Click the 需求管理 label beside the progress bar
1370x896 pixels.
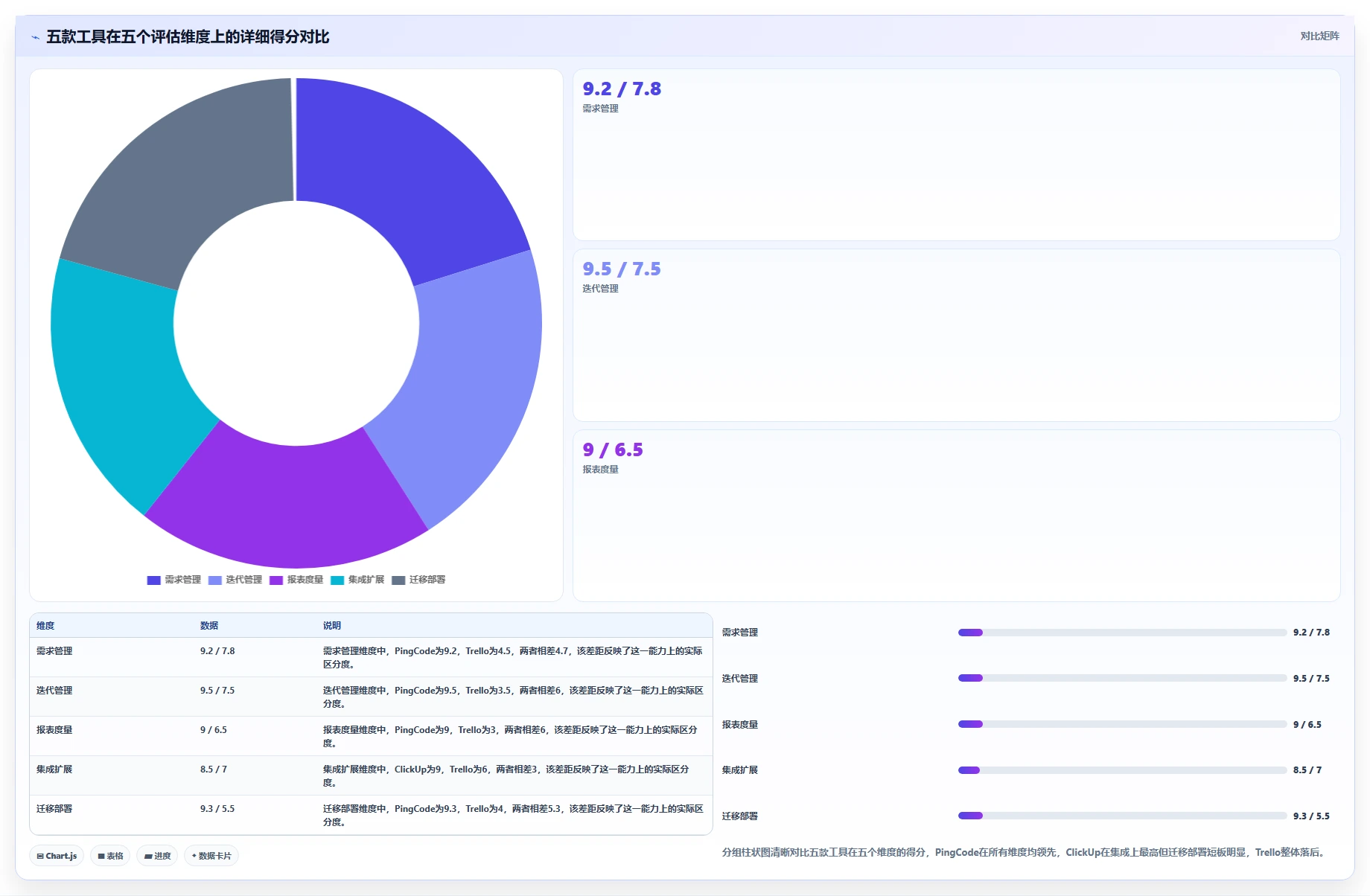click(x=740, y=633)
